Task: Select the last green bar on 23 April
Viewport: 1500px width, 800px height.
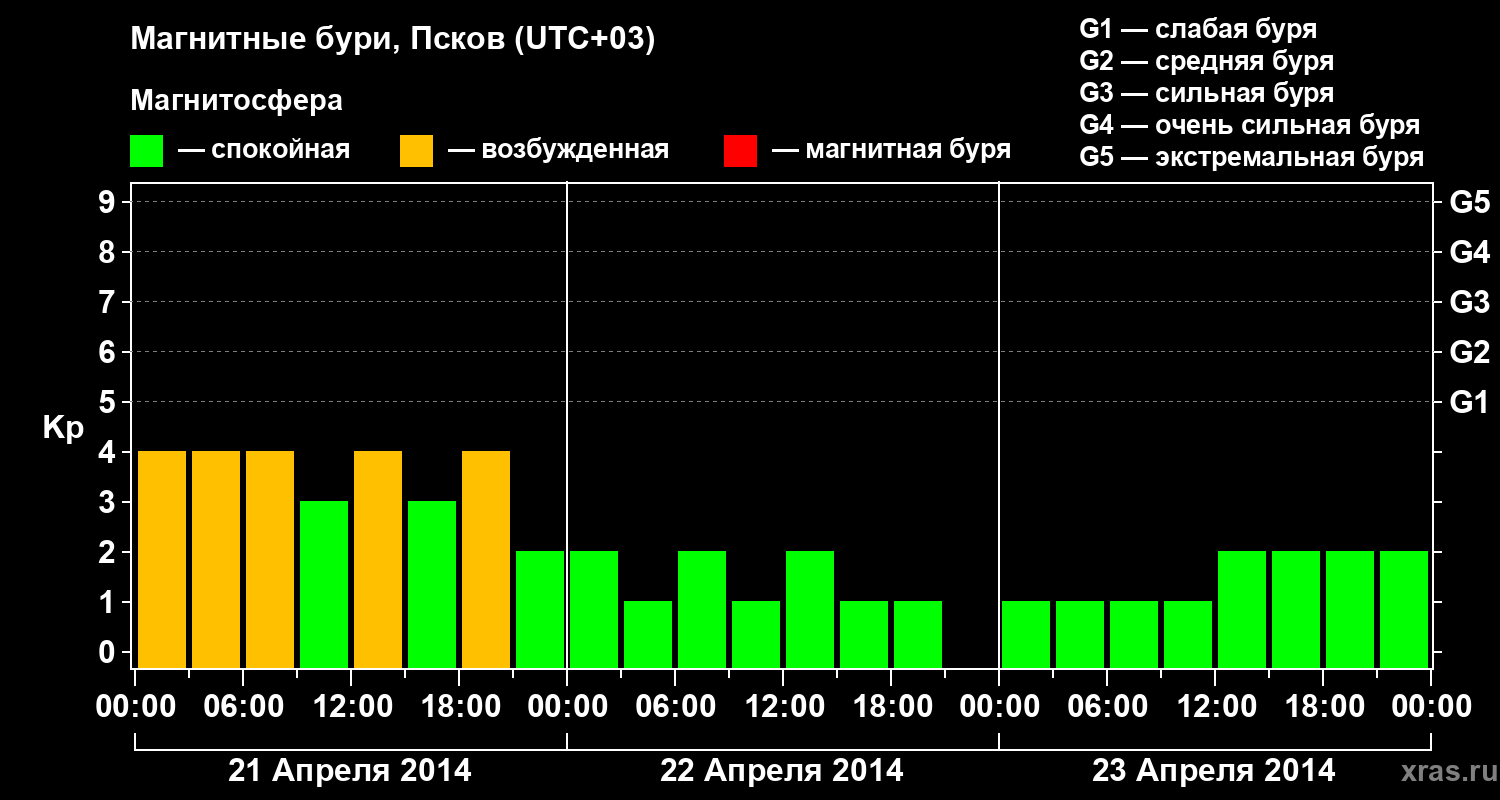Action: point(1404,609)
